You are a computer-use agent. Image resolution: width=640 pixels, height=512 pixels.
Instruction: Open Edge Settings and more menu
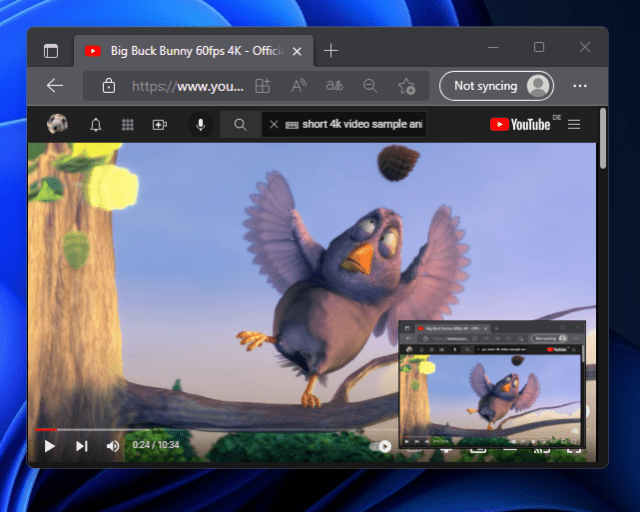point(580,86)
